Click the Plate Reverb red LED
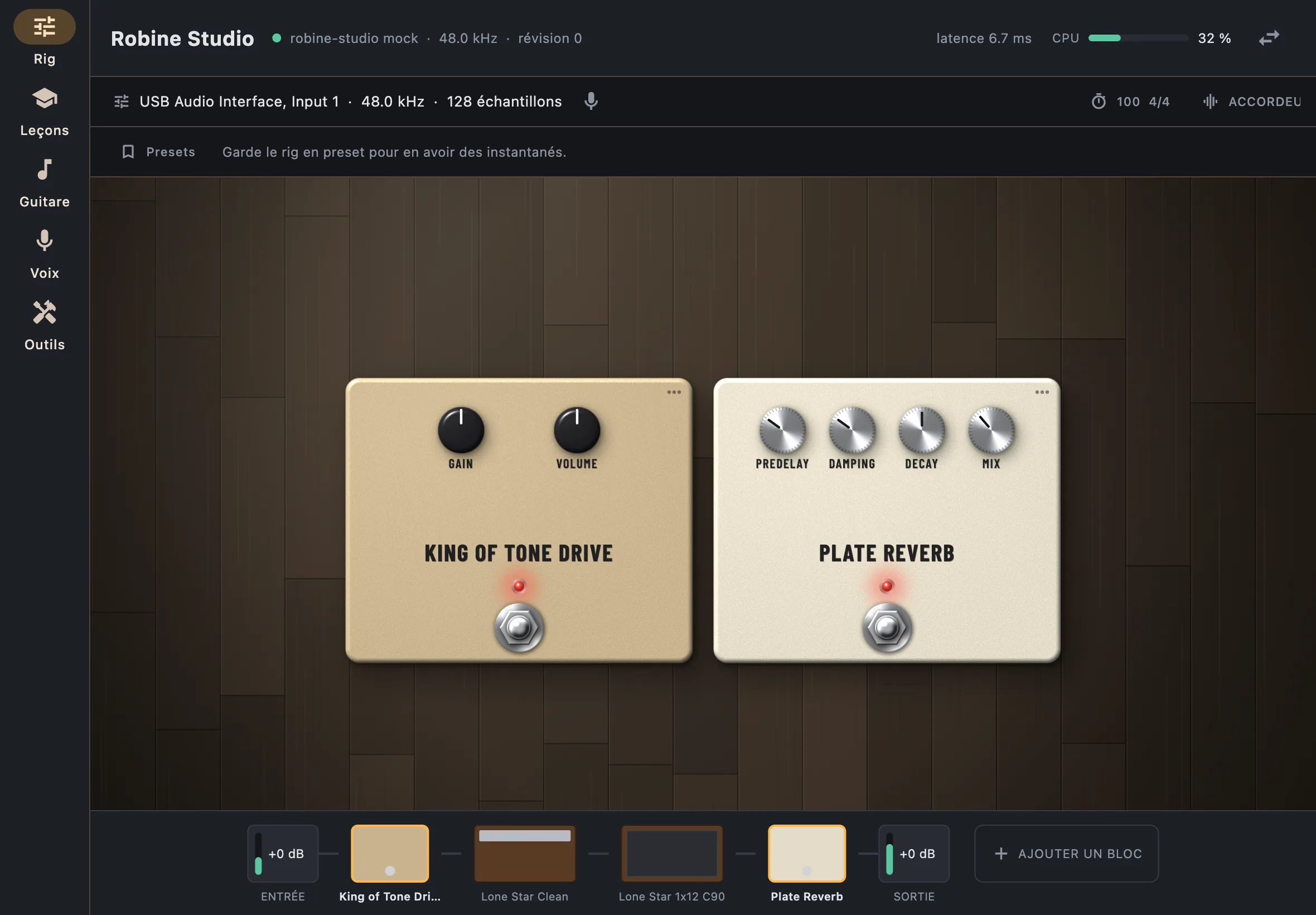Image resolution: width=1316 pixels, height=915 pixels. click(x=886, y=586)
